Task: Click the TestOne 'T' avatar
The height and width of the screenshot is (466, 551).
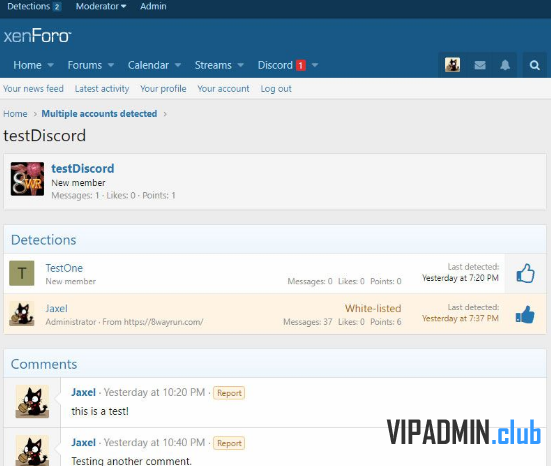Action: [22, 273]
